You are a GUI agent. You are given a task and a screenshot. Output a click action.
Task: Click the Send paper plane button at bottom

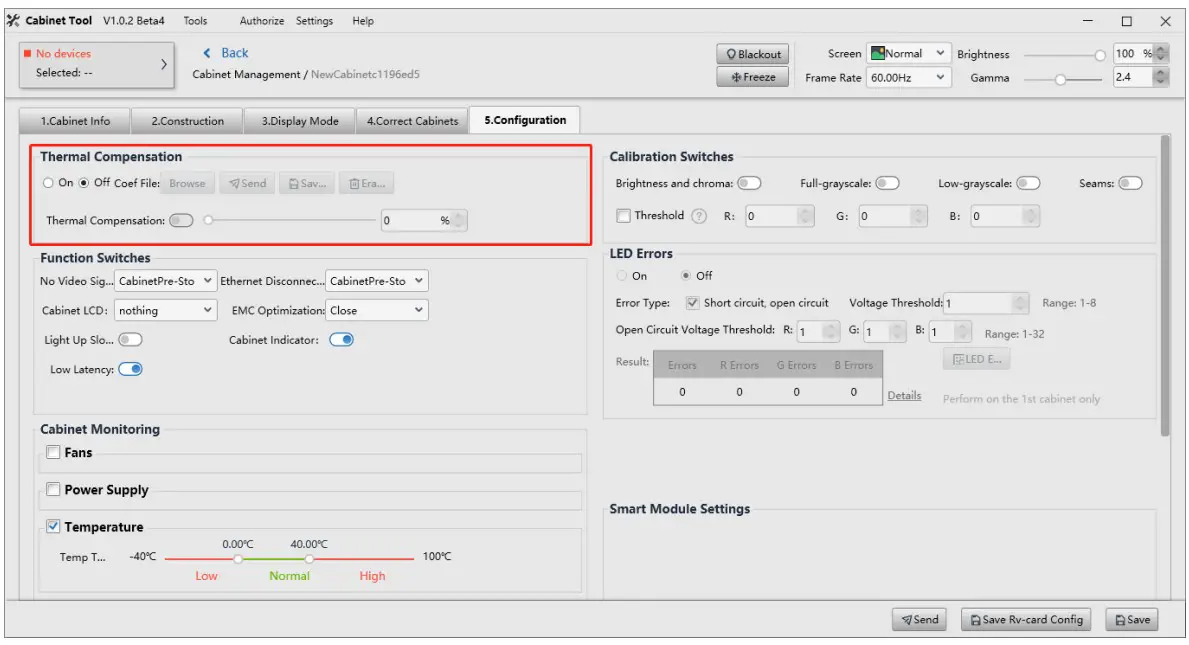[x=919, y=620]
